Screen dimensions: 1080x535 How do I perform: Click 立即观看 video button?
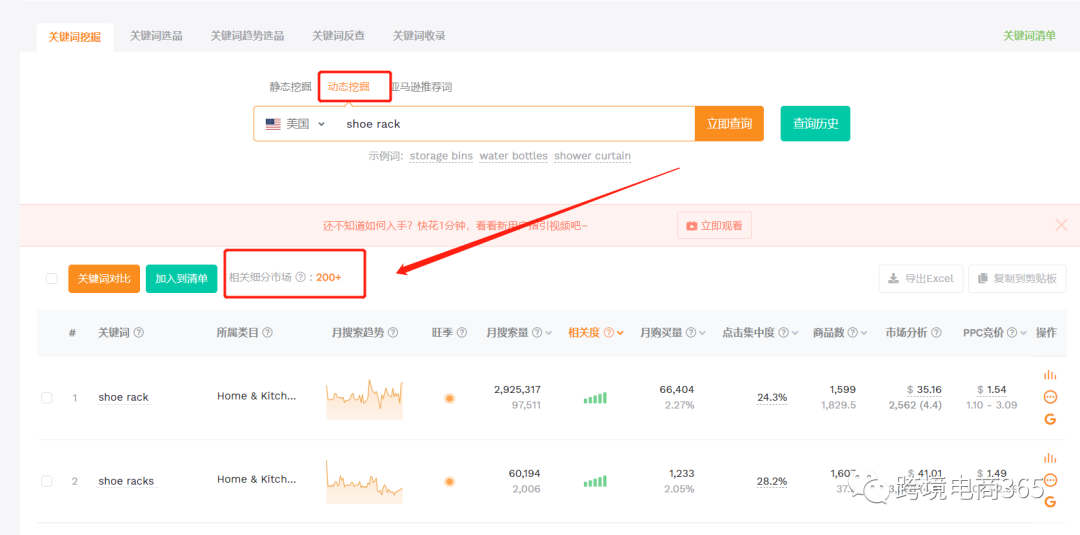tap(714, 226)
